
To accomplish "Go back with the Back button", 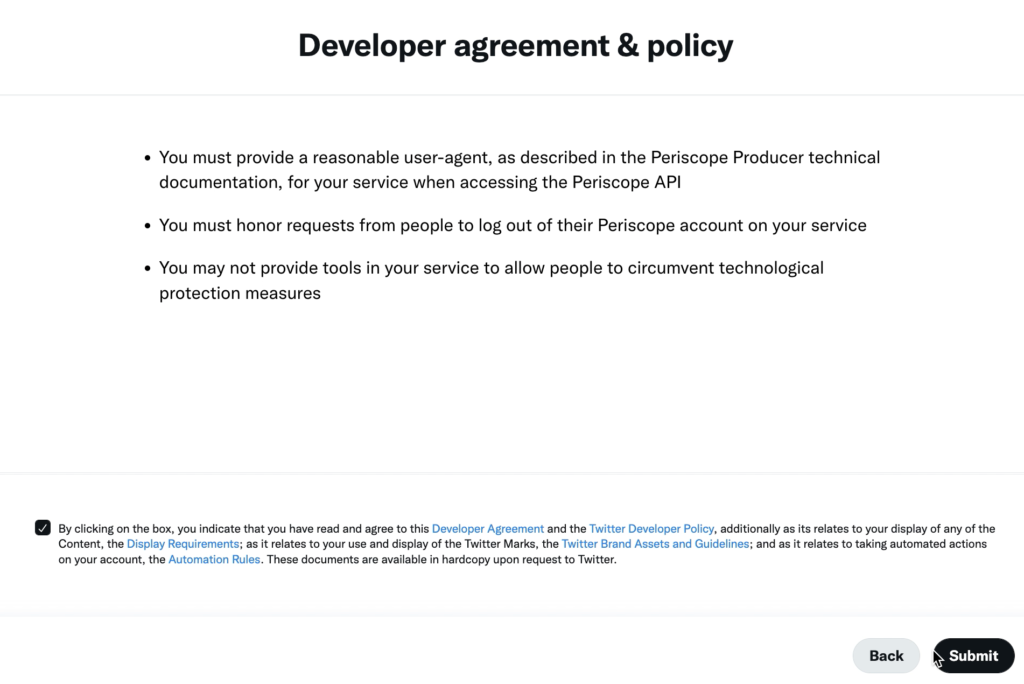I will [886, 655].
